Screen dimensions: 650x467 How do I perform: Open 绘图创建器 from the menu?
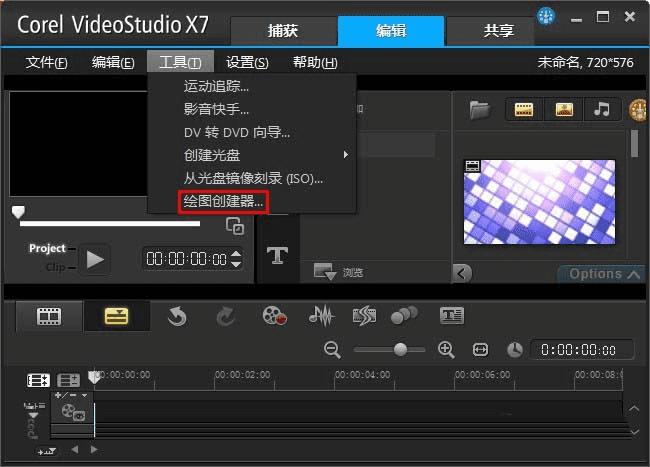[223, 201]
